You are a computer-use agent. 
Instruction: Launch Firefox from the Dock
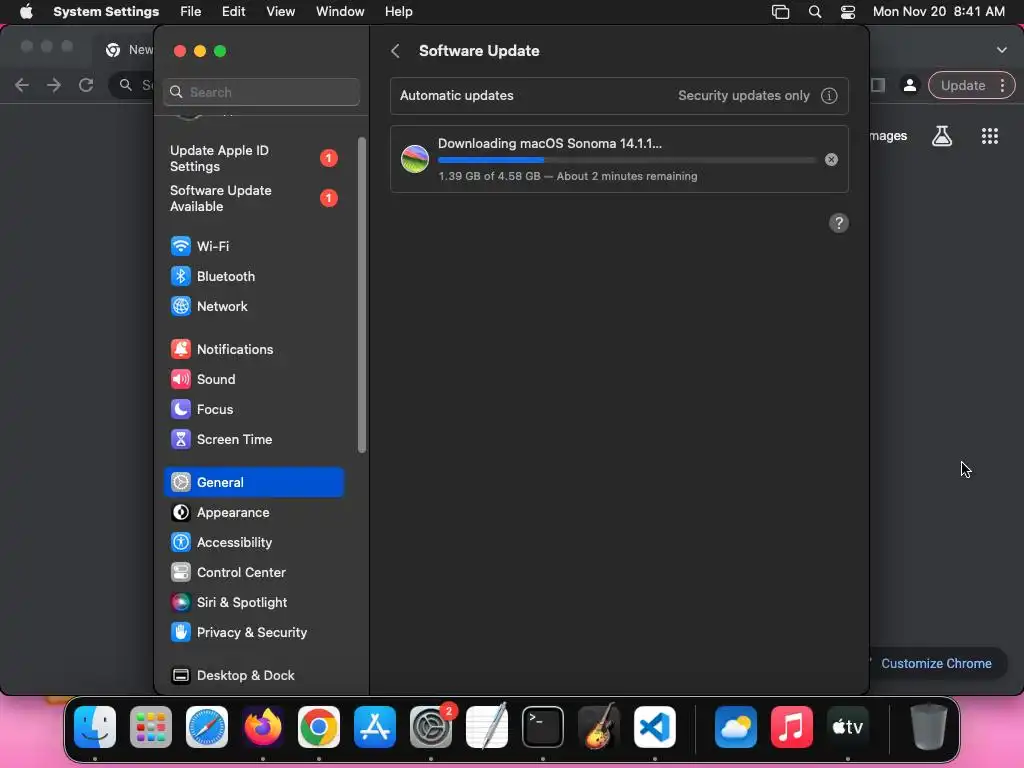(263, 727)
